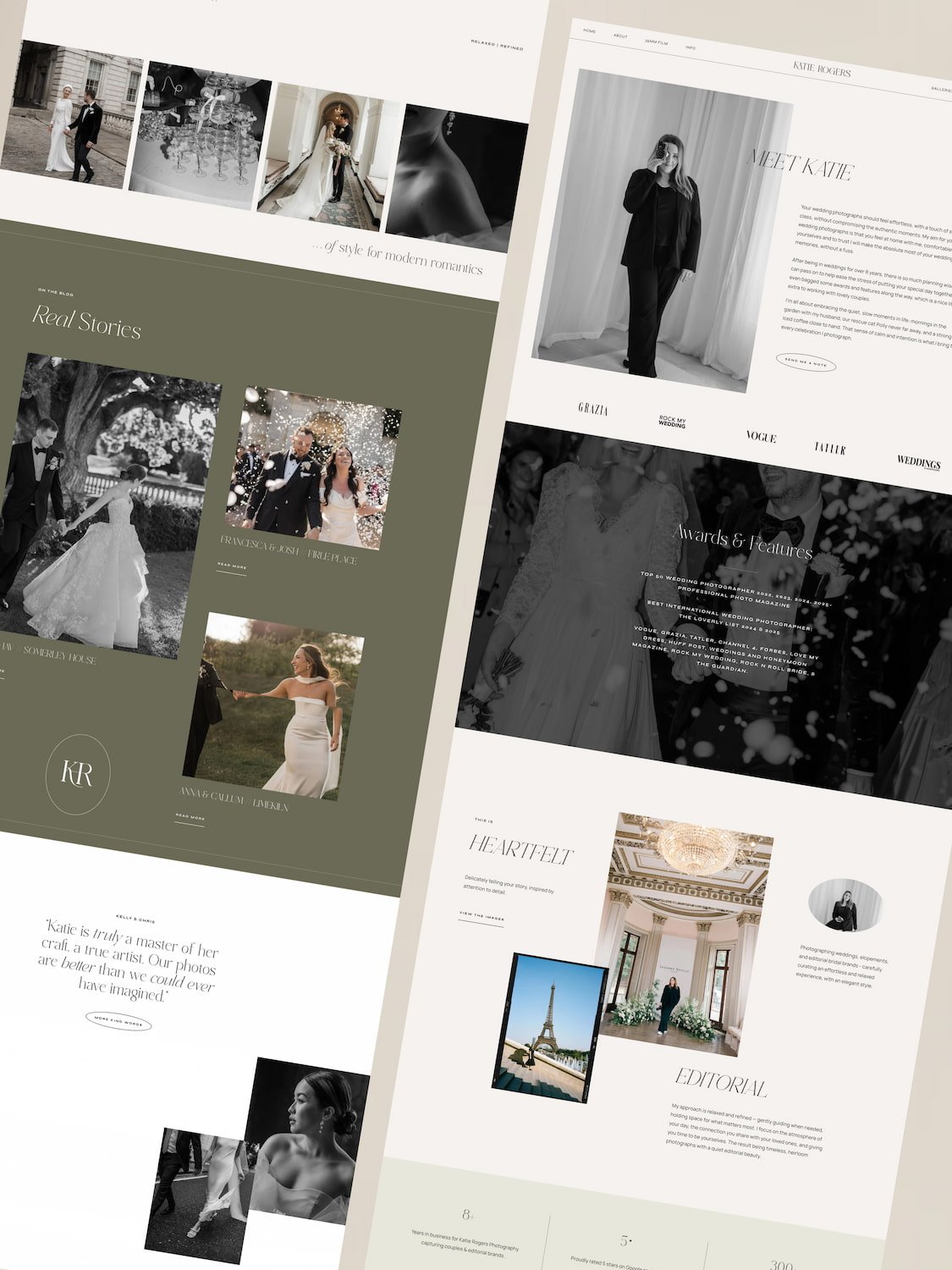Open the Anna & Callum field photo
952x1270 pixels.
coord(272,706)
